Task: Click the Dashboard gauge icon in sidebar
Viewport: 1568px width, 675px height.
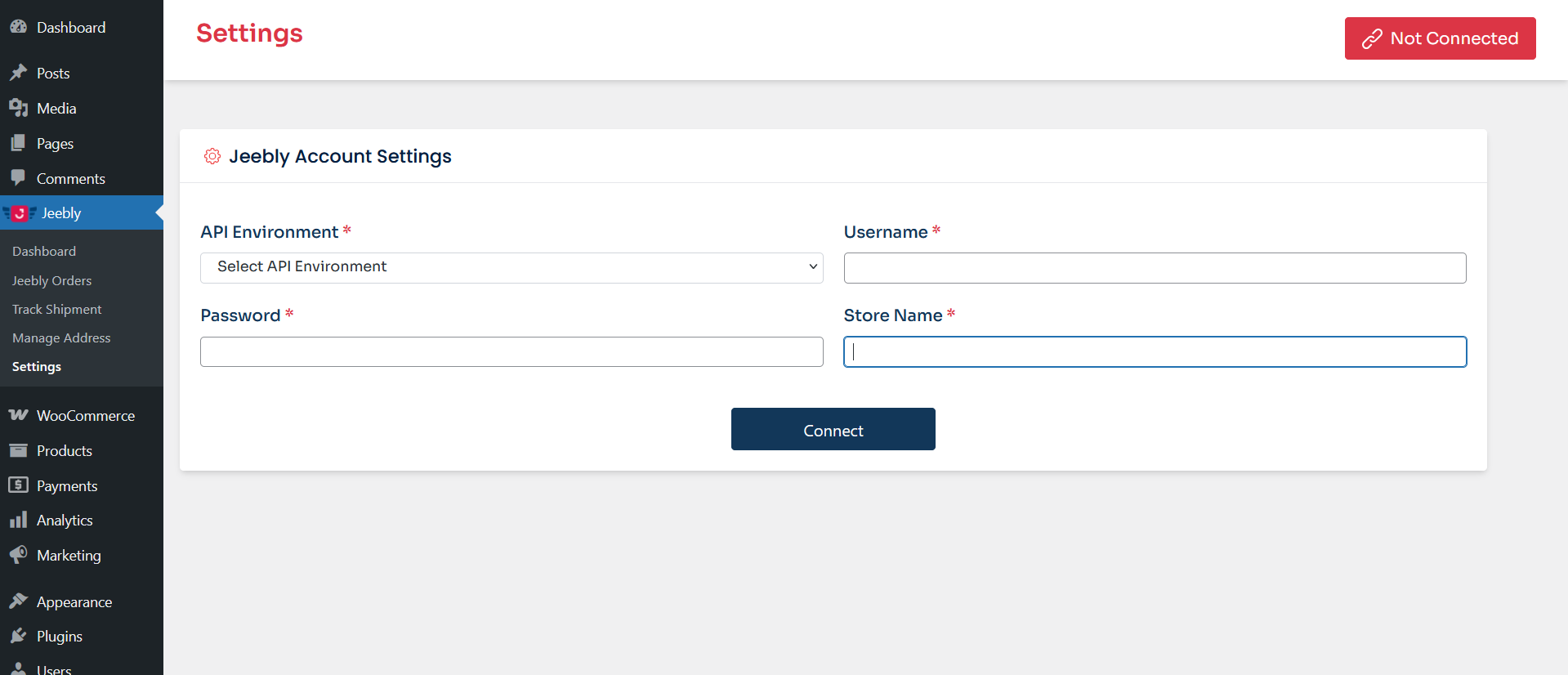Action: (18, 27)
